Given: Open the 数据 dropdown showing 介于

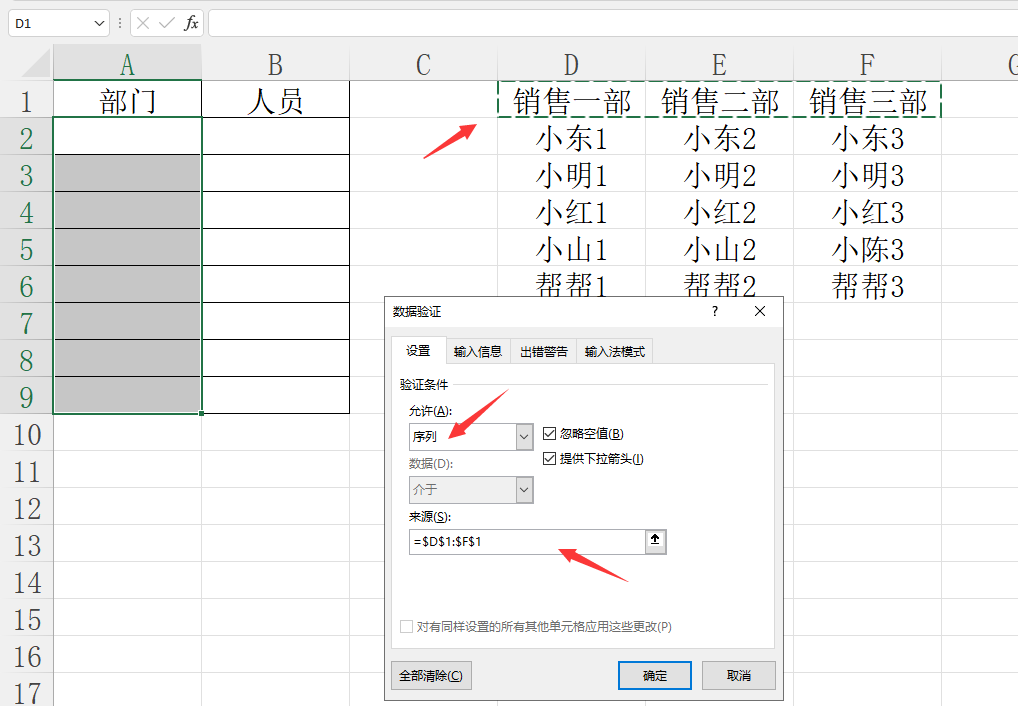Looking at the screenshot, I should [x=525, y=490].
